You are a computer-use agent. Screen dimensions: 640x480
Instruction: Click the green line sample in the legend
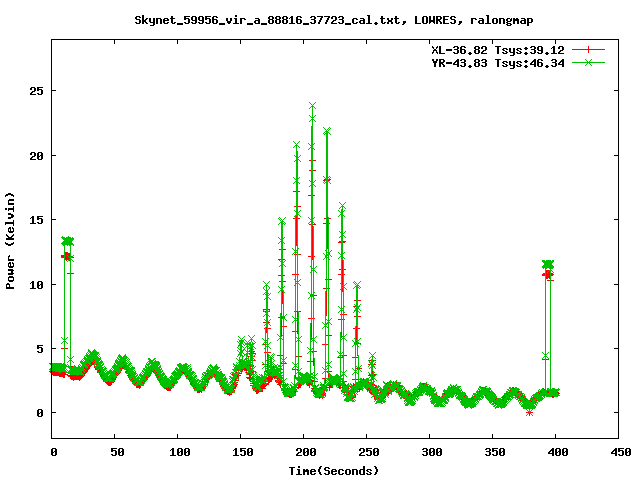tap(588, 62)
